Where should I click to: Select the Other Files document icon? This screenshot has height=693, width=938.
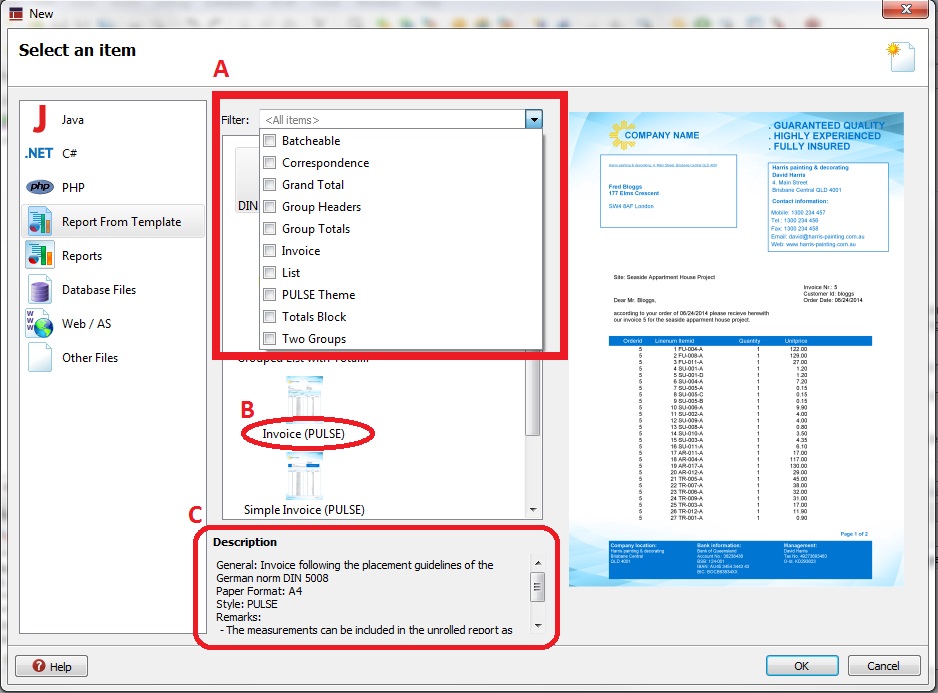(40, 358)
